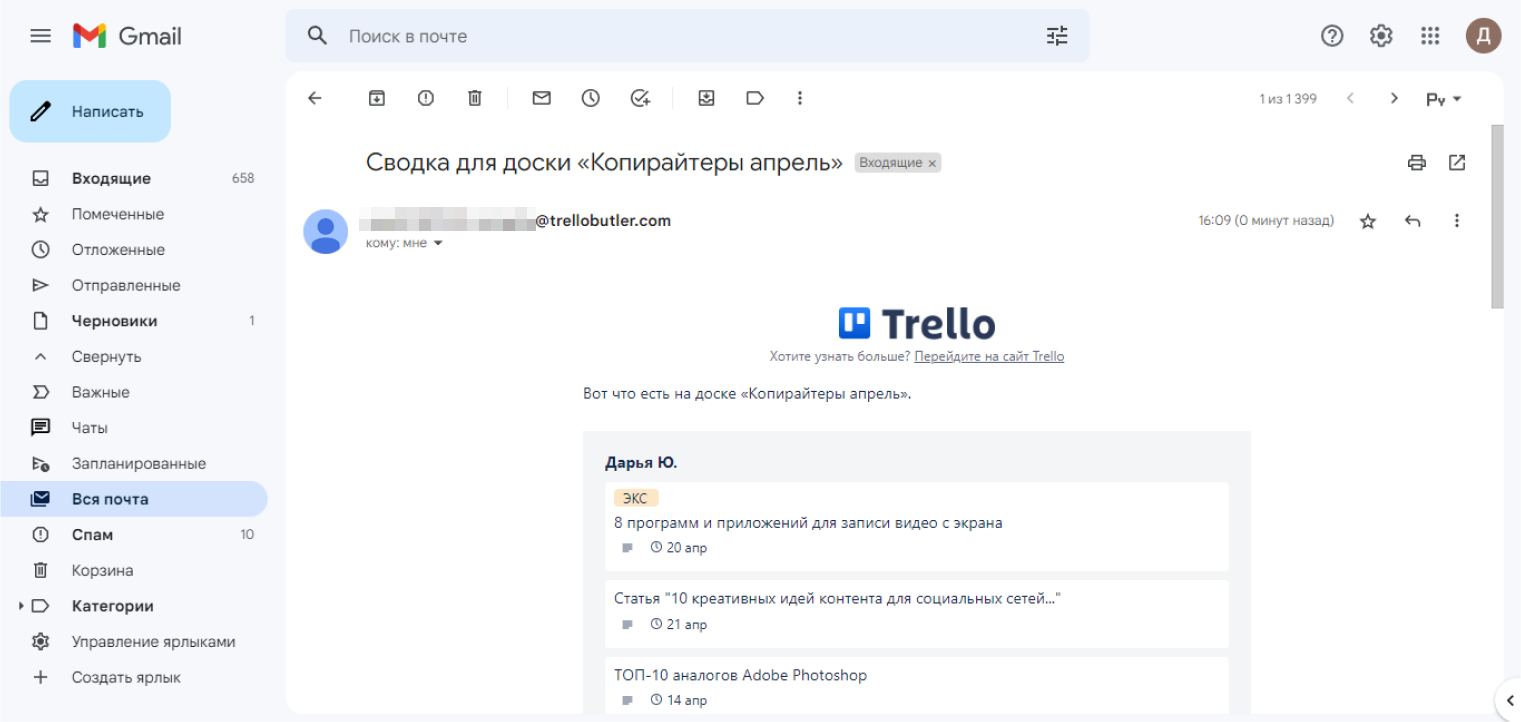Image resolution: width=1521 pixels, height=722 pixels.
Task: Archive this email
Action: [377, 98]
